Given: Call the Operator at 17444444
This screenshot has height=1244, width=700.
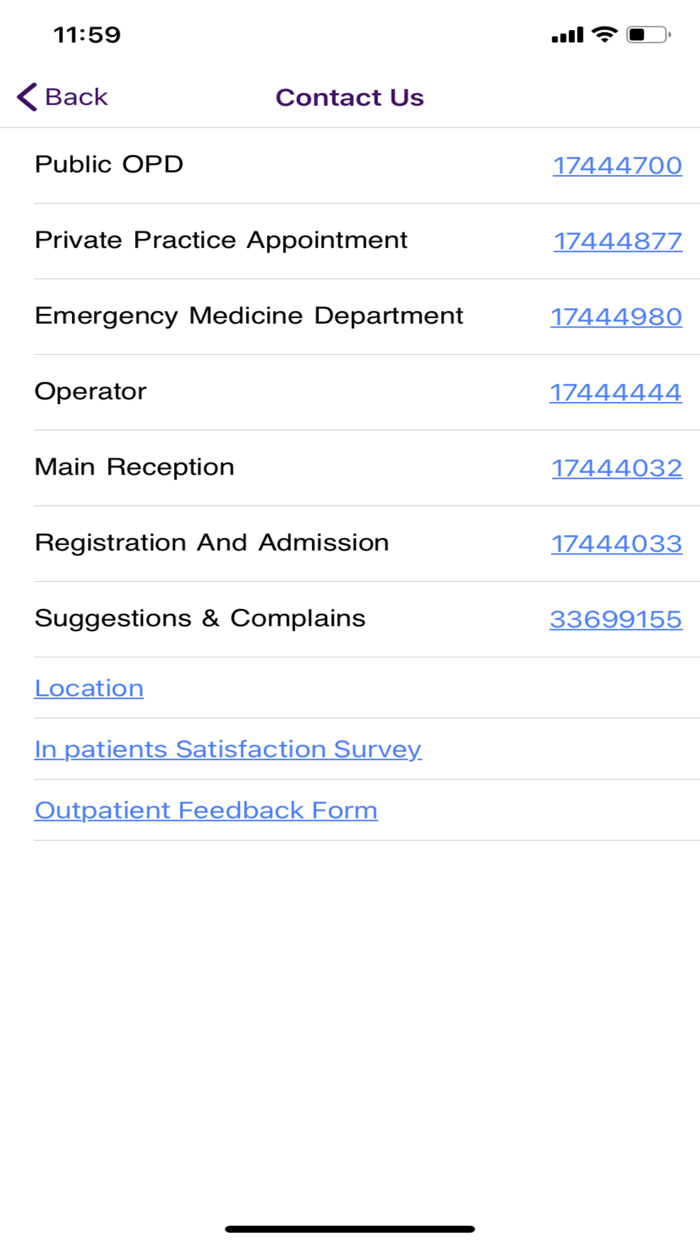Looking at the screenshot, I should 614,392.
